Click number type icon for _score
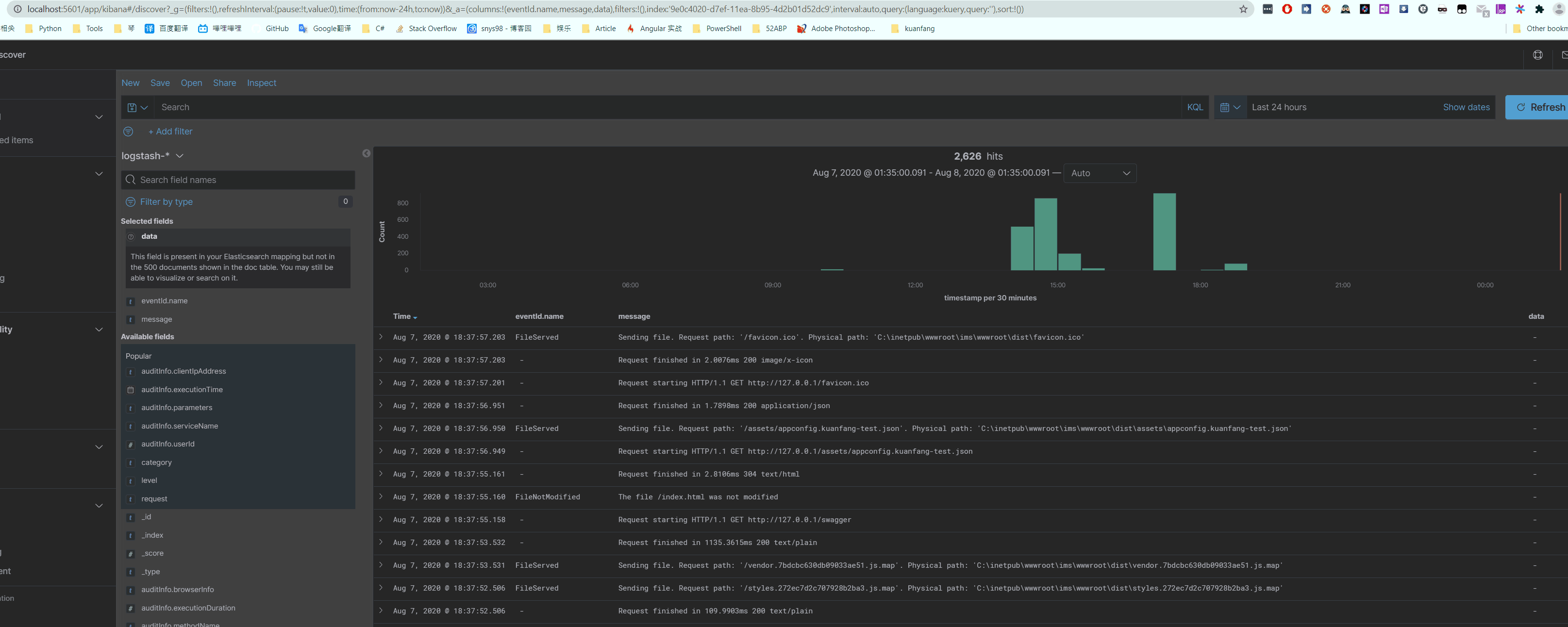Screen dimensions: 1568x627 pos(130,554)
